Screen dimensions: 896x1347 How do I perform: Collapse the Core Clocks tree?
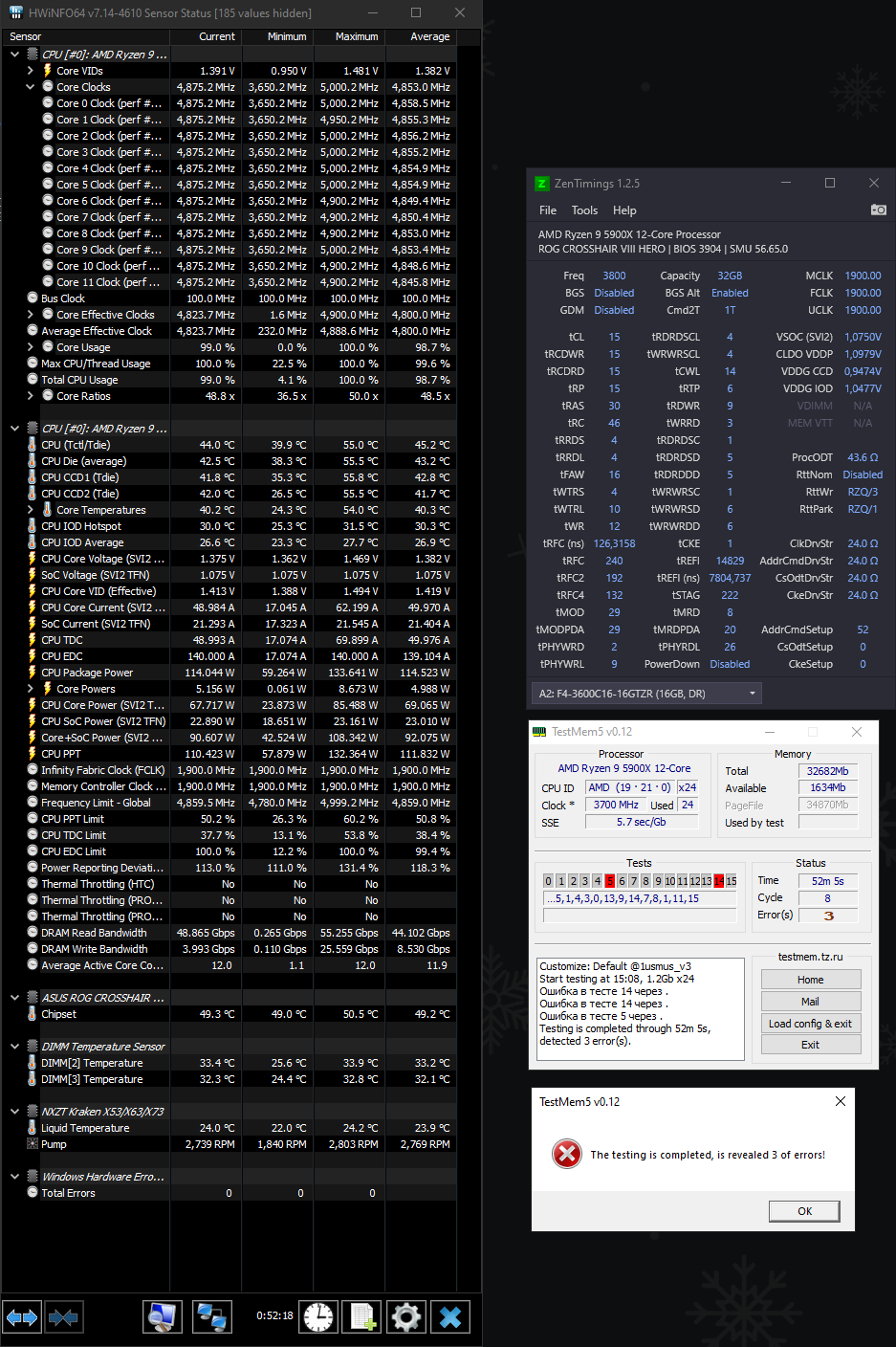point(30,87)
